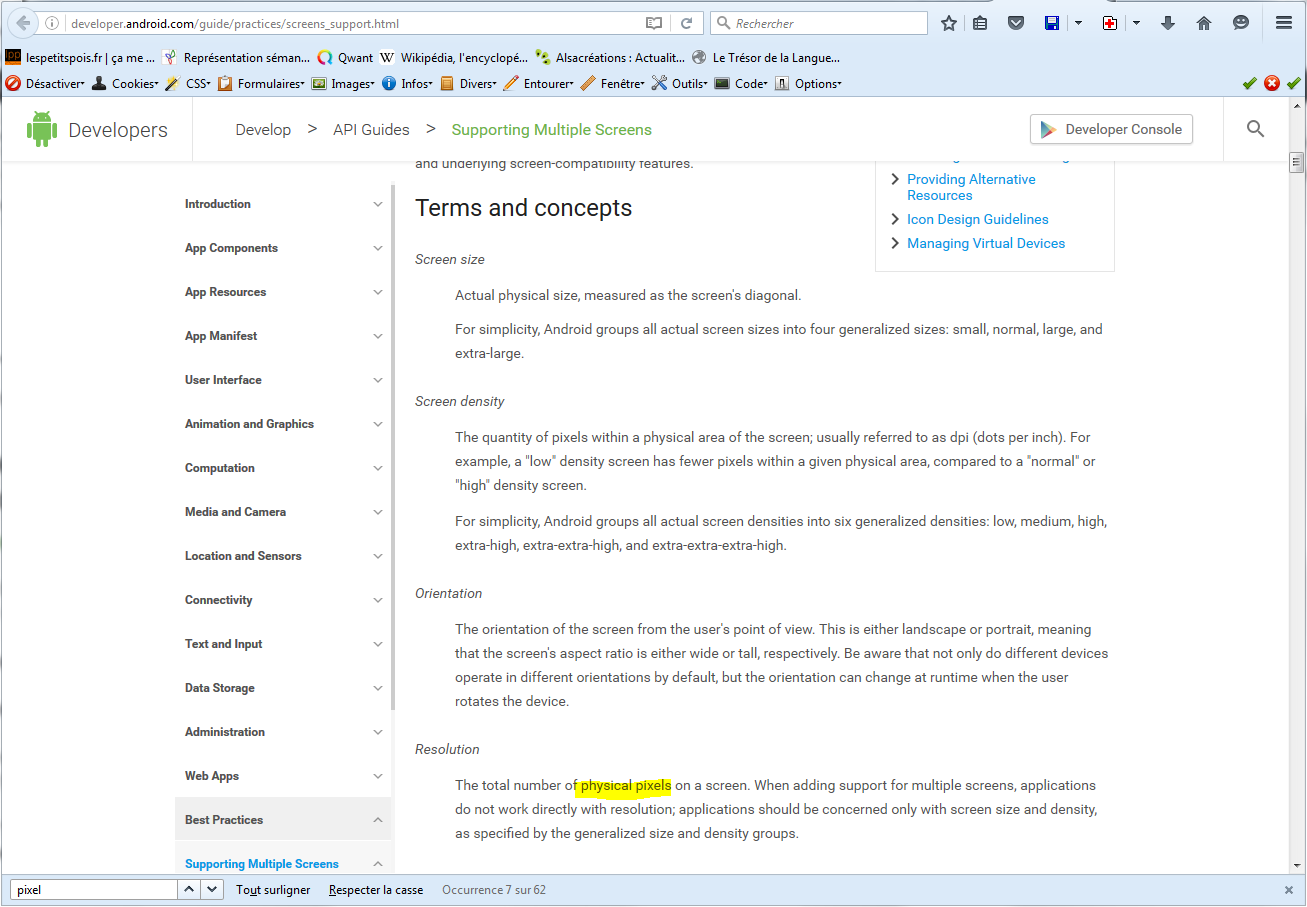Click the page vertical scrollbar thumb
The width and height of the screenshot is (1307, 907).
click(x=1296, y=163)
